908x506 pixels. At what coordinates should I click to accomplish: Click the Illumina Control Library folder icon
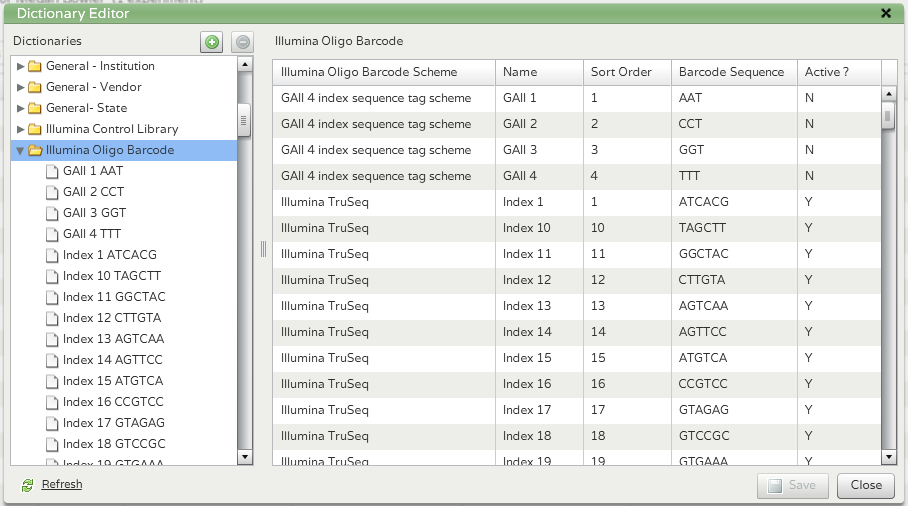tap(35, 129)
